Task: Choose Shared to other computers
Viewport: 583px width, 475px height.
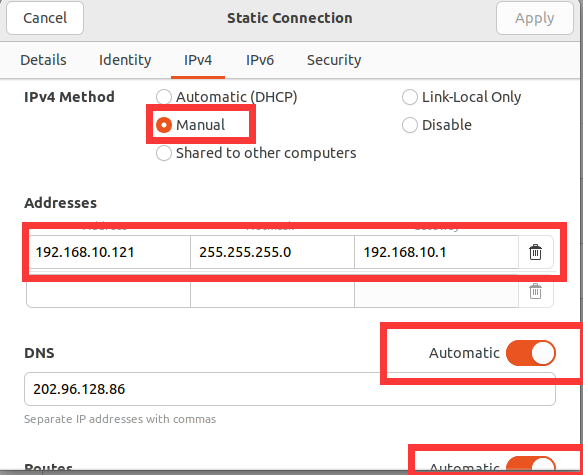Action: click(256, 153)
